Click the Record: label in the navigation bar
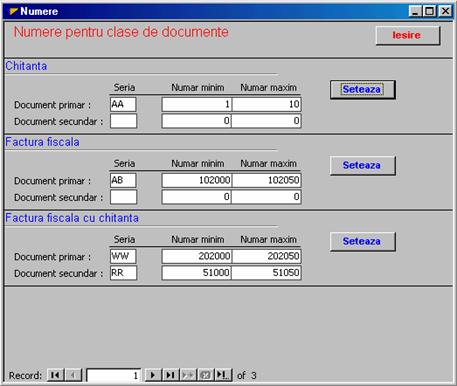The width and height of the screenshot is (457, 386). coord(25,376)
